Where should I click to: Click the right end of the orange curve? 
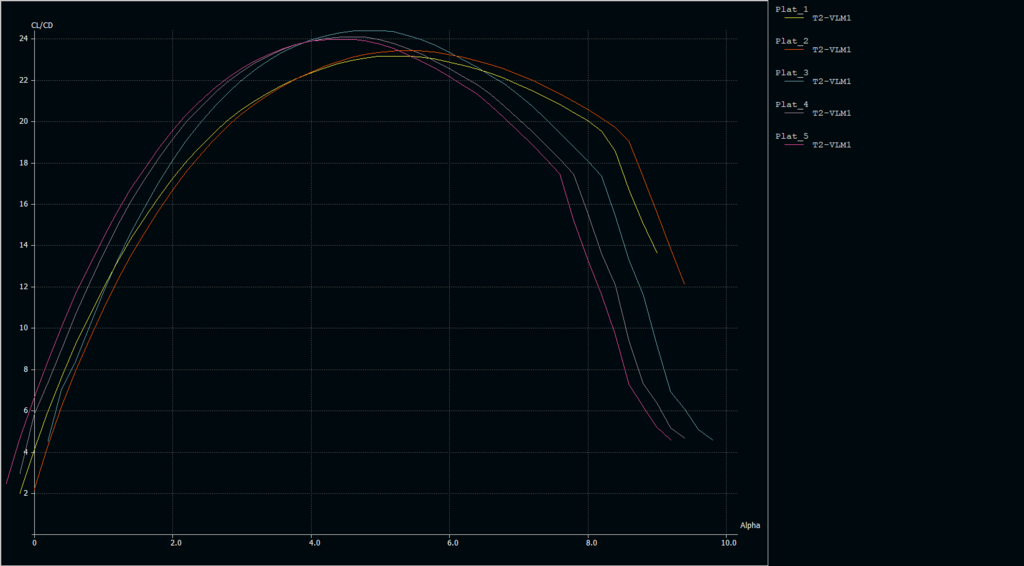tap(684, 283)
